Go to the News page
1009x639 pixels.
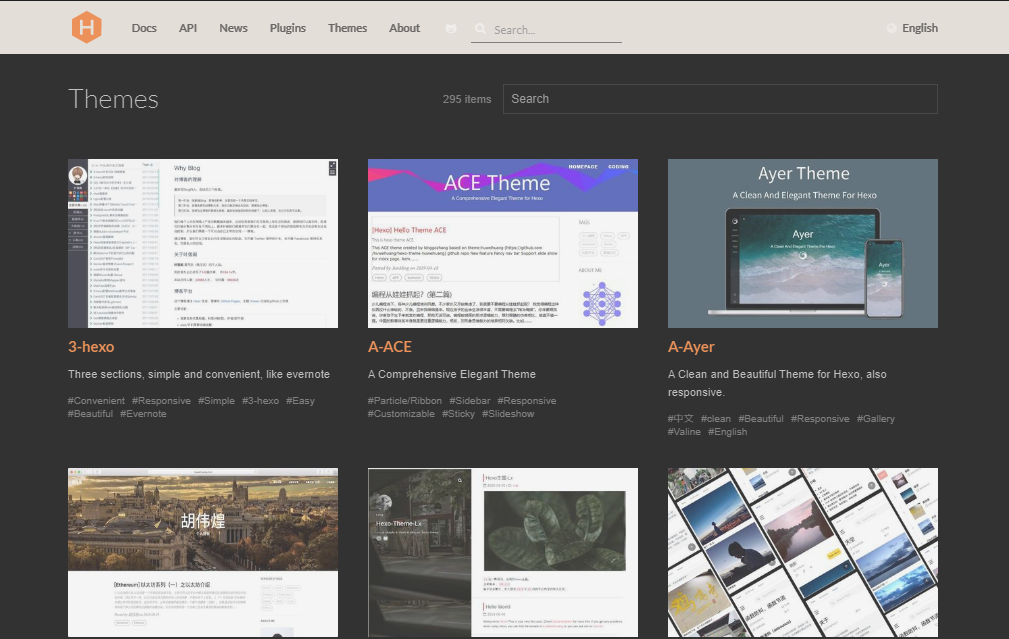[x=233, y=28]
